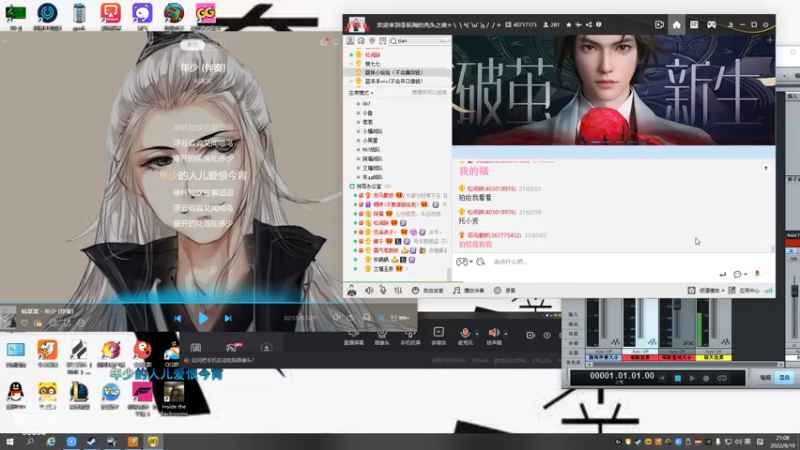Click the DAW timecode display 00001.01.01.00
The height and width of the screenshot is (450, 800).
pyautogui.click(x=621, y=376)
